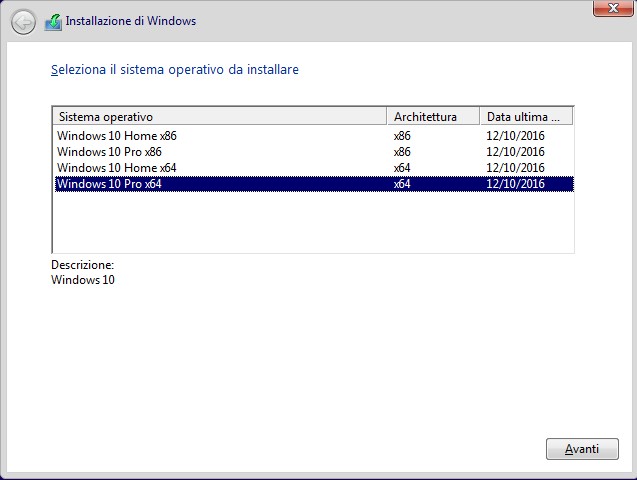Click the date 12/10/2016 in Home x86 row
This screenshot has width=637, height=480.
[515, 136]
